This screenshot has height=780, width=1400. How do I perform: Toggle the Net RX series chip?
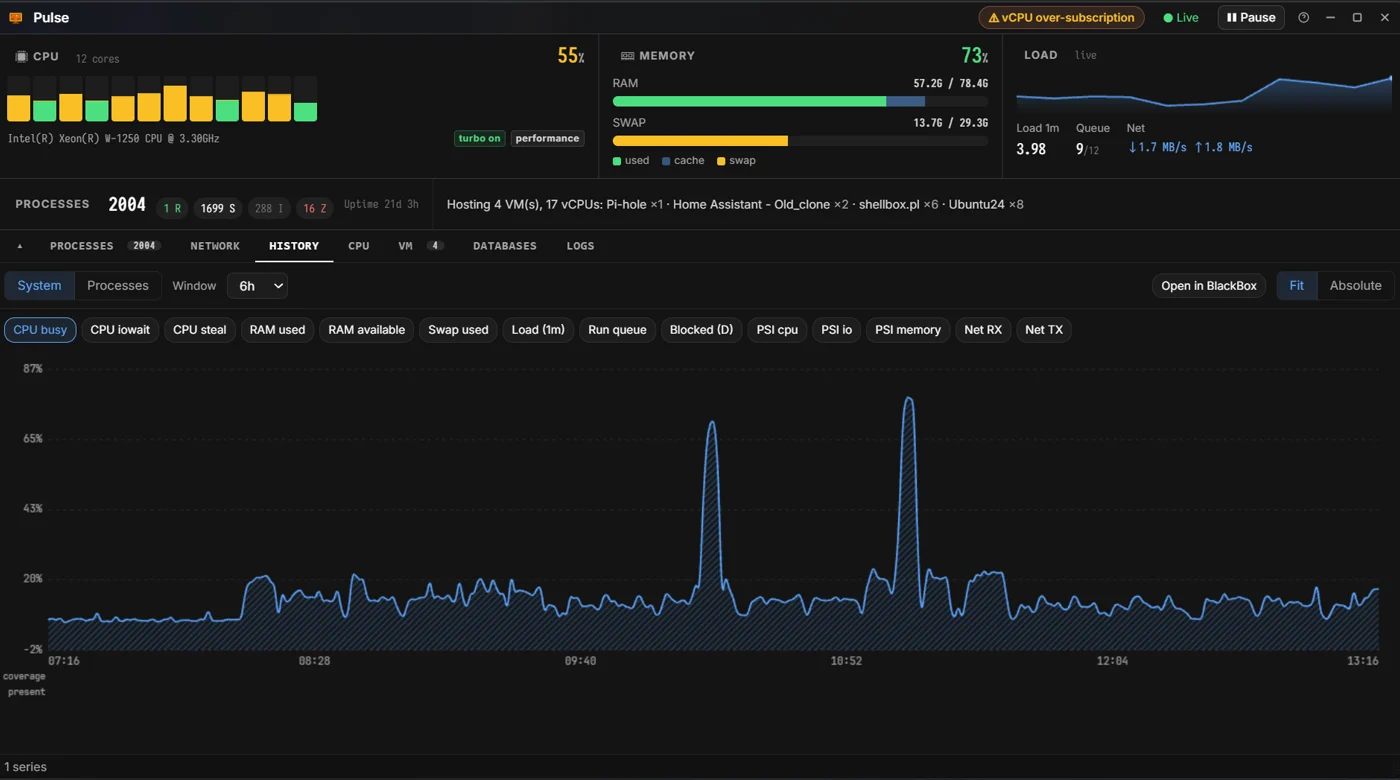[983, 330]
